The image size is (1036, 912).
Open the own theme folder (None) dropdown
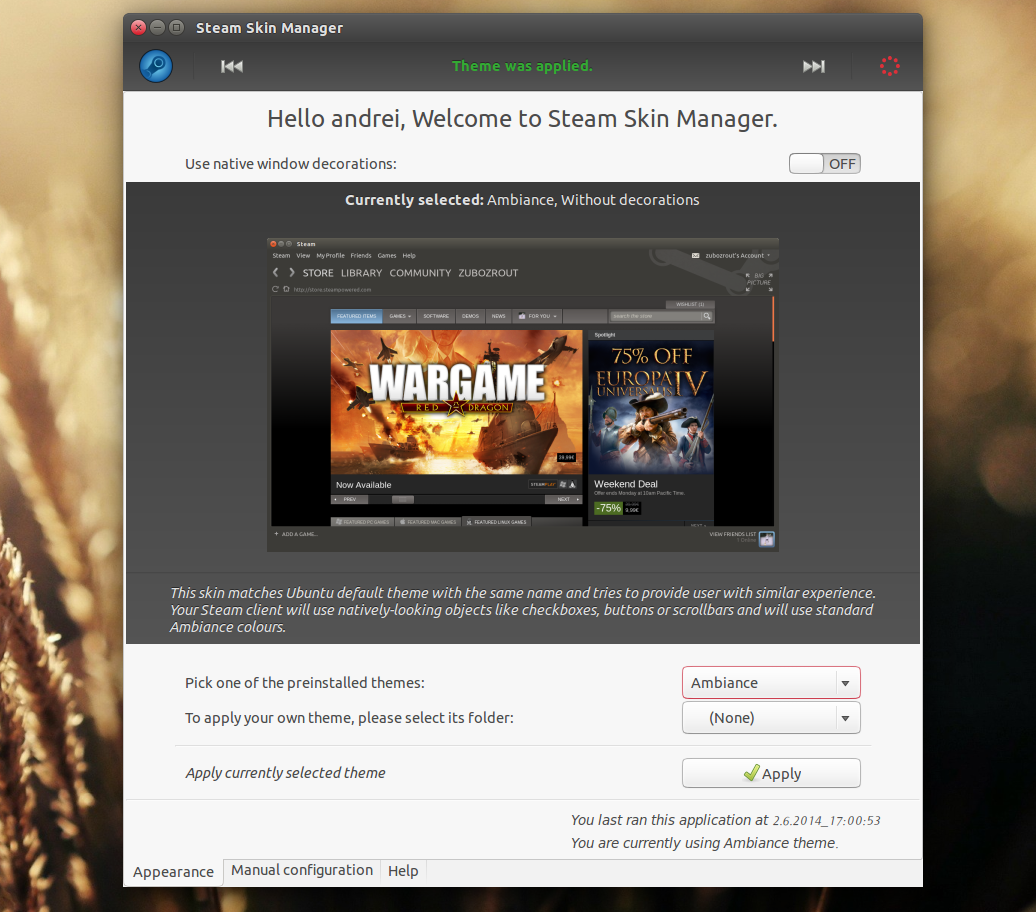pos(771,718)
